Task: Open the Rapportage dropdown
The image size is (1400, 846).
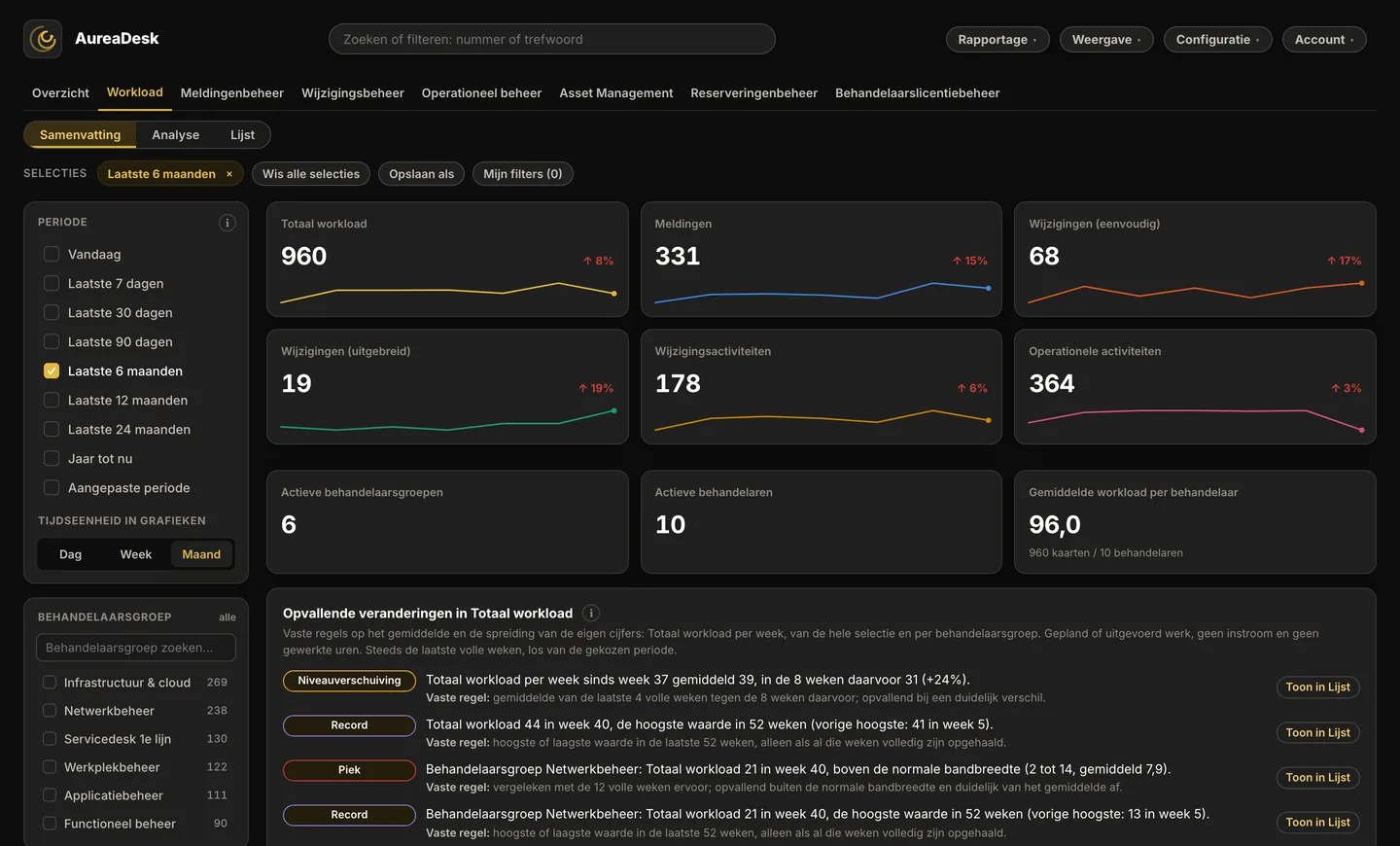Action: pyautogui.click(x=997, y=39)
